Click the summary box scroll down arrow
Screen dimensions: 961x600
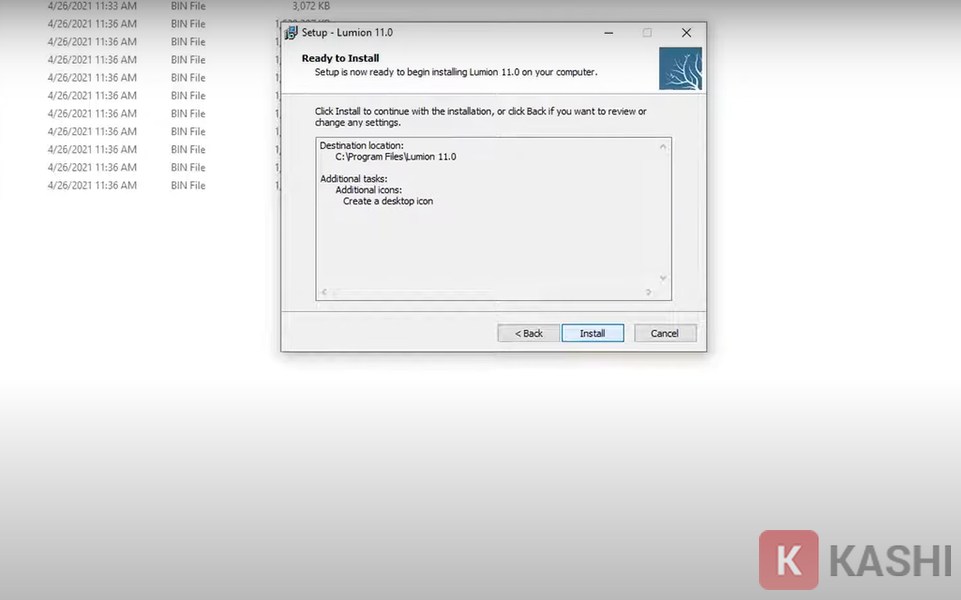[663, 278]
